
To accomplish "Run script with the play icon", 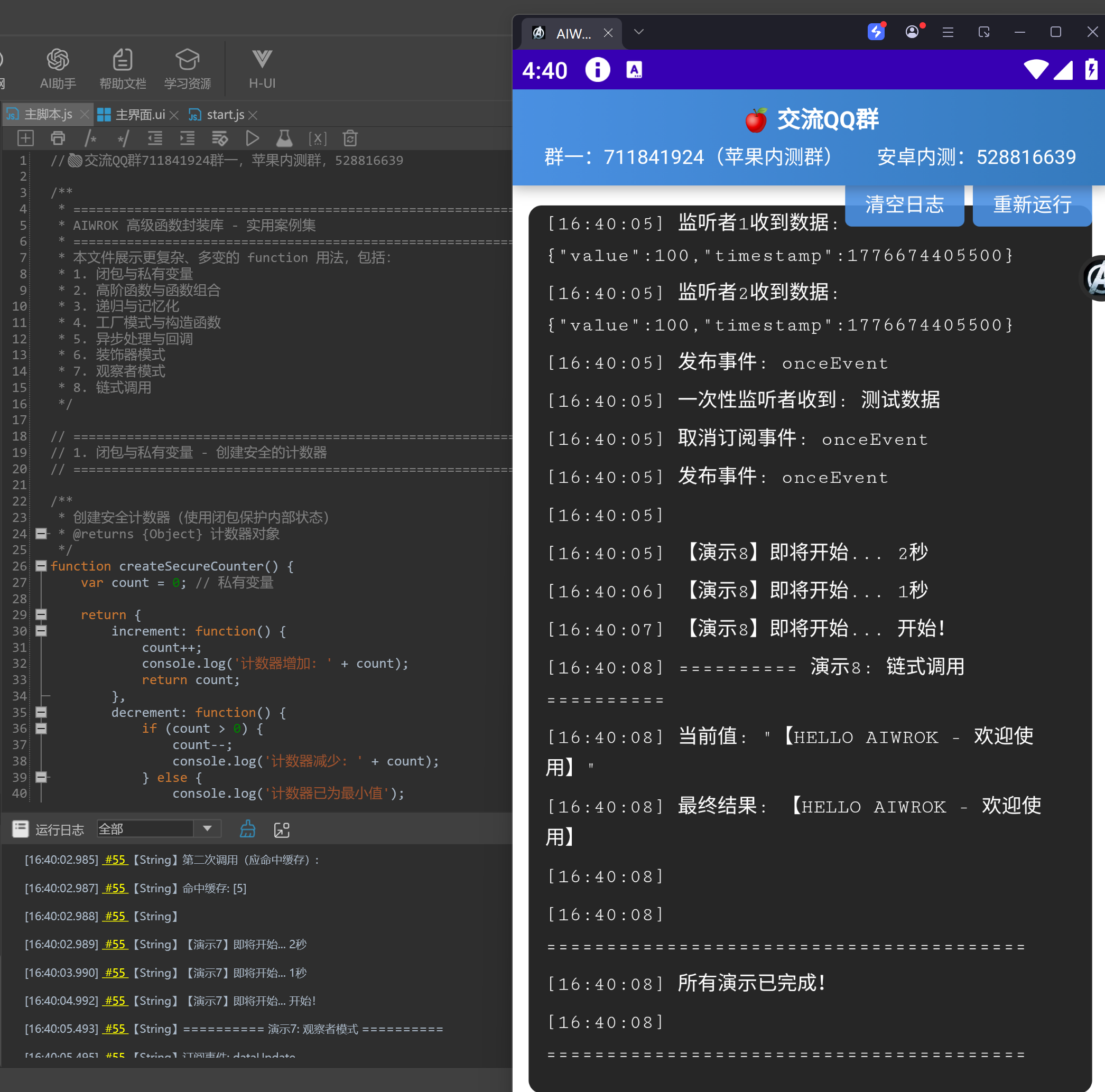I will pyautogui.click(x=252, y=138).
